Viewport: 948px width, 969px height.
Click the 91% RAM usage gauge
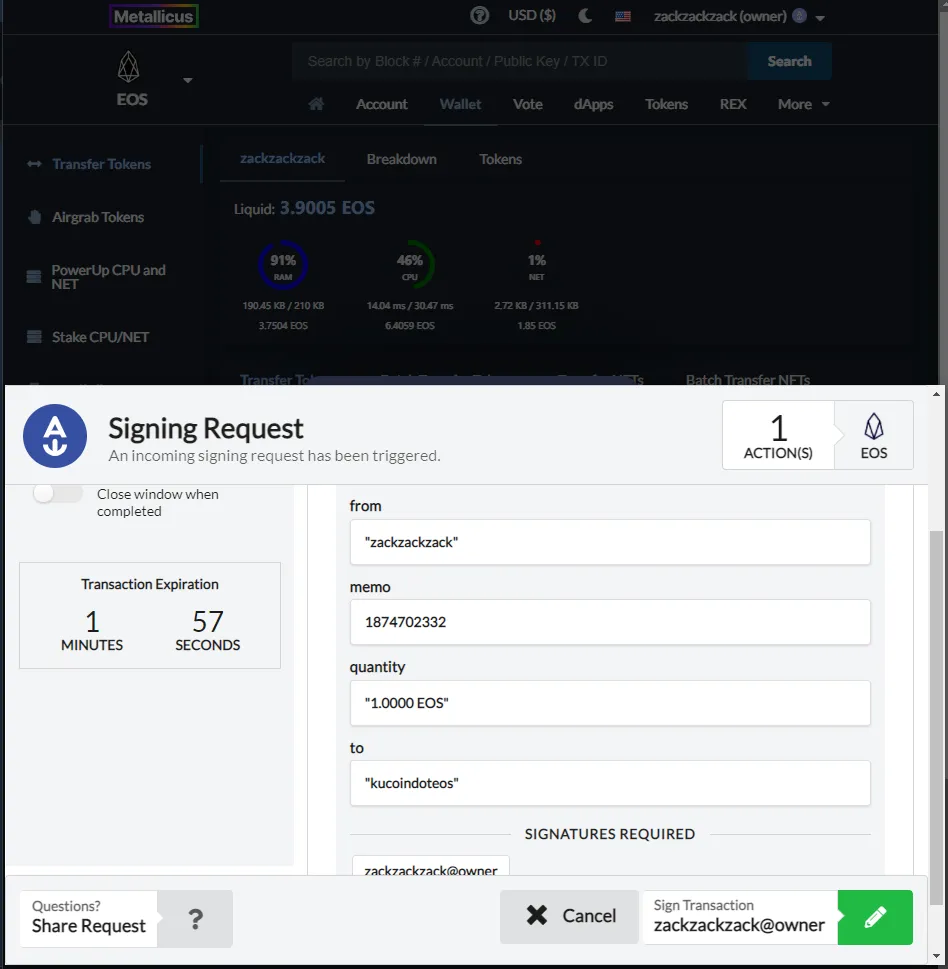point(283,265)
